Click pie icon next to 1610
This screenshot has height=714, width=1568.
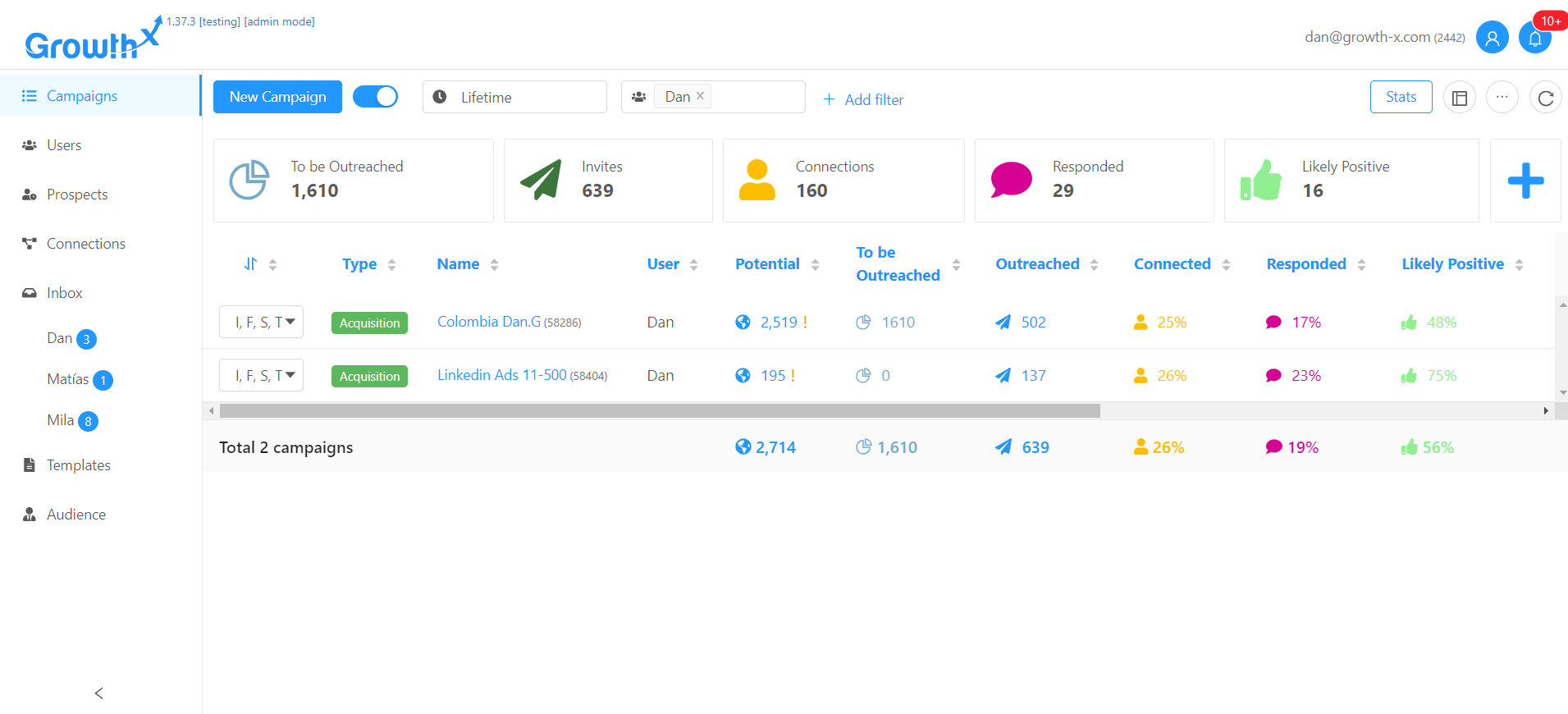pyautogui.click(x=863, y=323)
